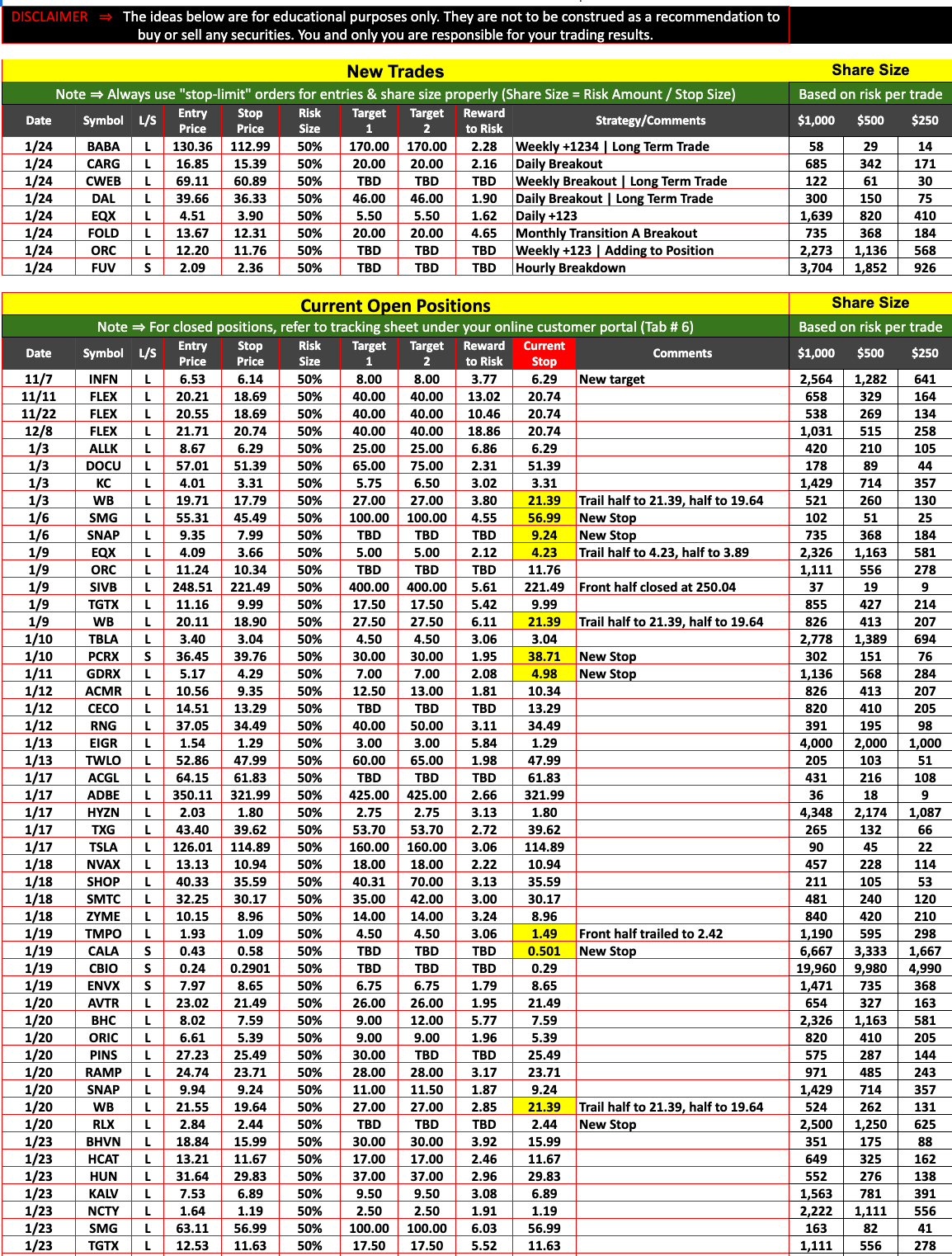Click the 'New target' comment in INFN row
Viewport: 952px width, 1256px height.
coord(611,379)
